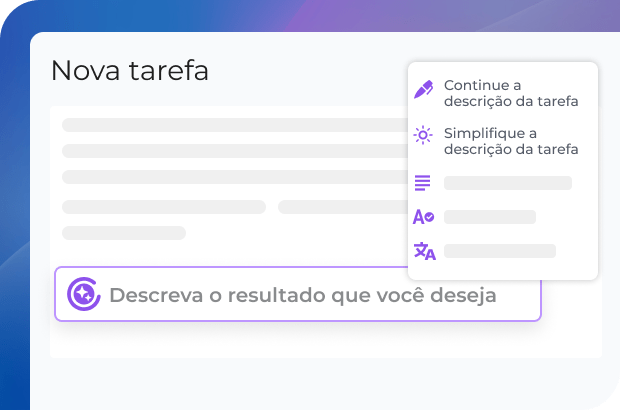
Task: Click the AI sparkle icon in the prompt box
Action: click(82, 295)
